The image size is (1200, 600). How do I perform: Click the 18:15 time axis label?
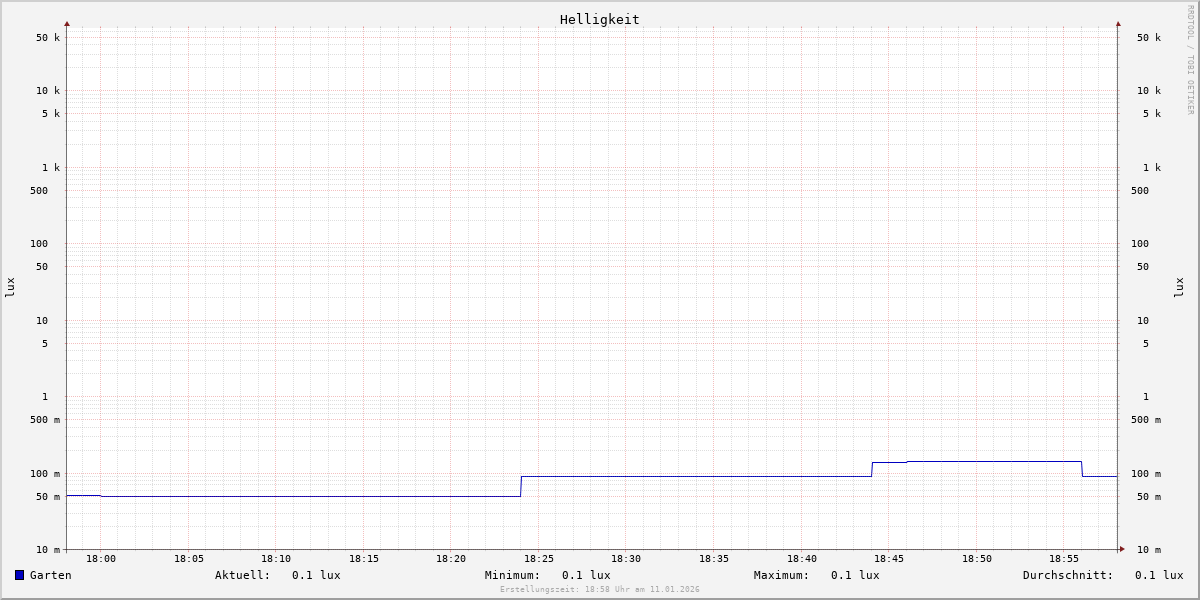coord(364,559)
